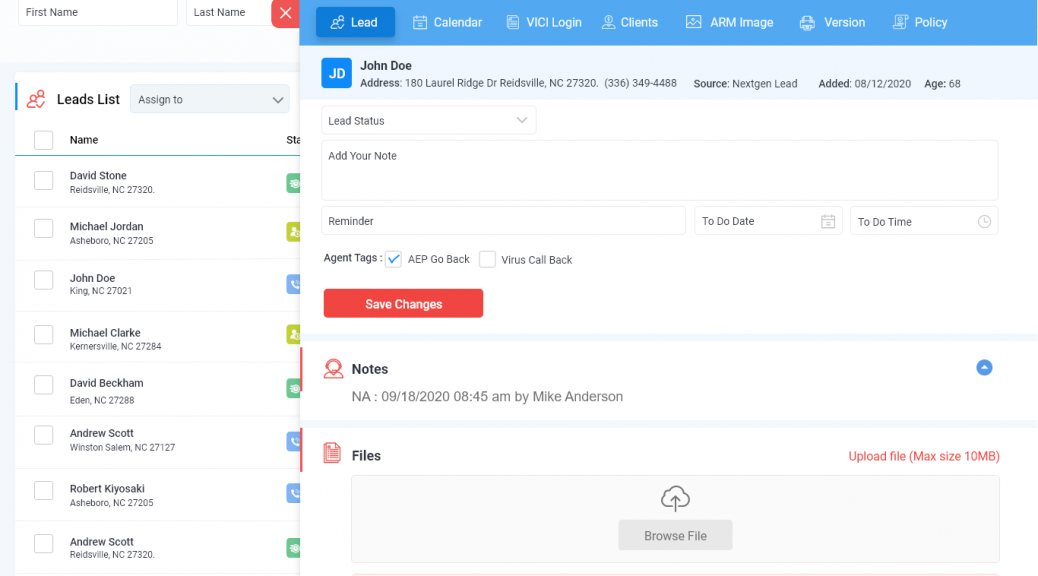This screenshot has width=1038, height=576.
Task: Uncheck the AEP Go Back tag
Action: point(393,260)
